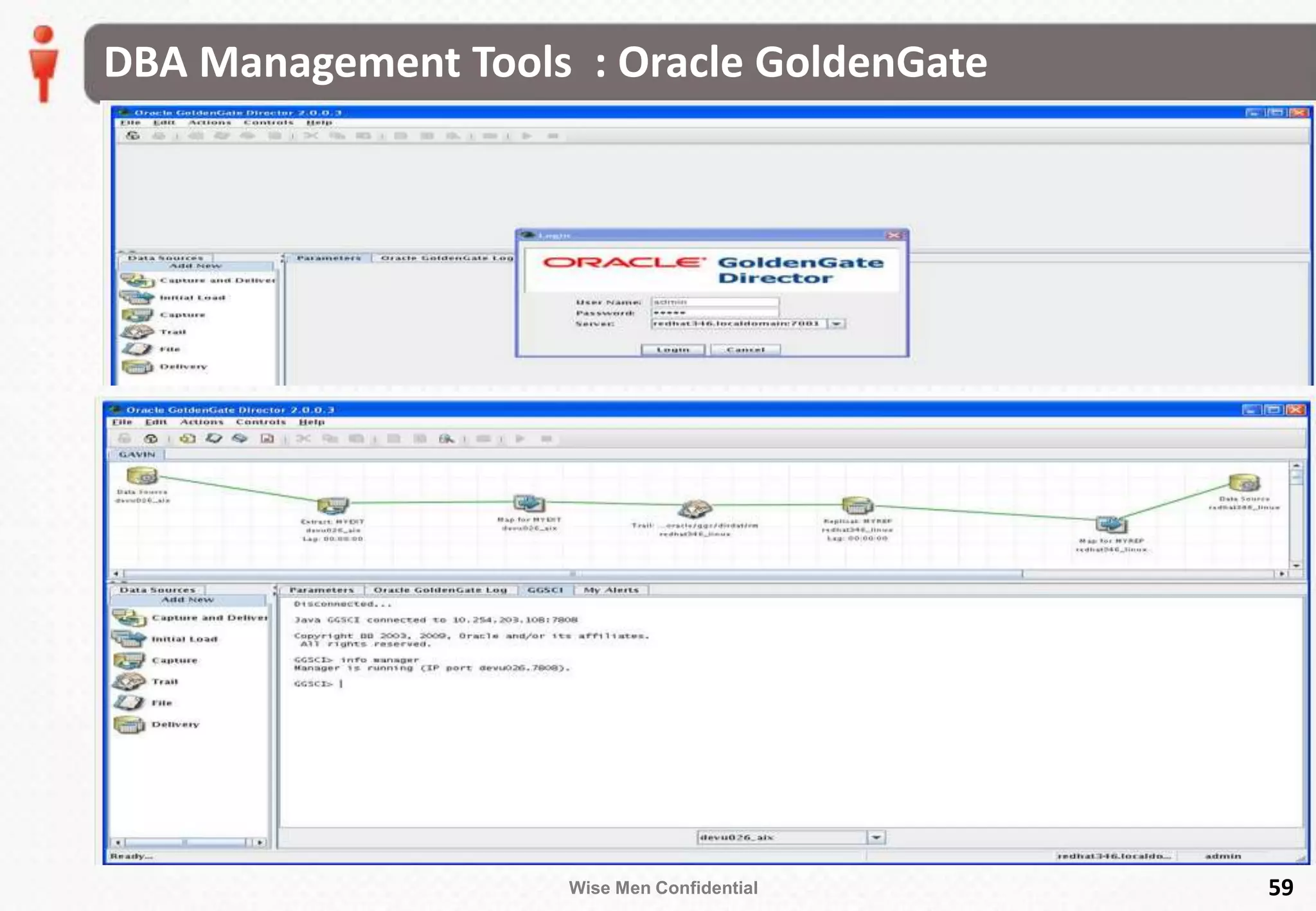Open Actions menu in GAVIN window
This screenshot has width=1316, height=911.
coord(202,422)
